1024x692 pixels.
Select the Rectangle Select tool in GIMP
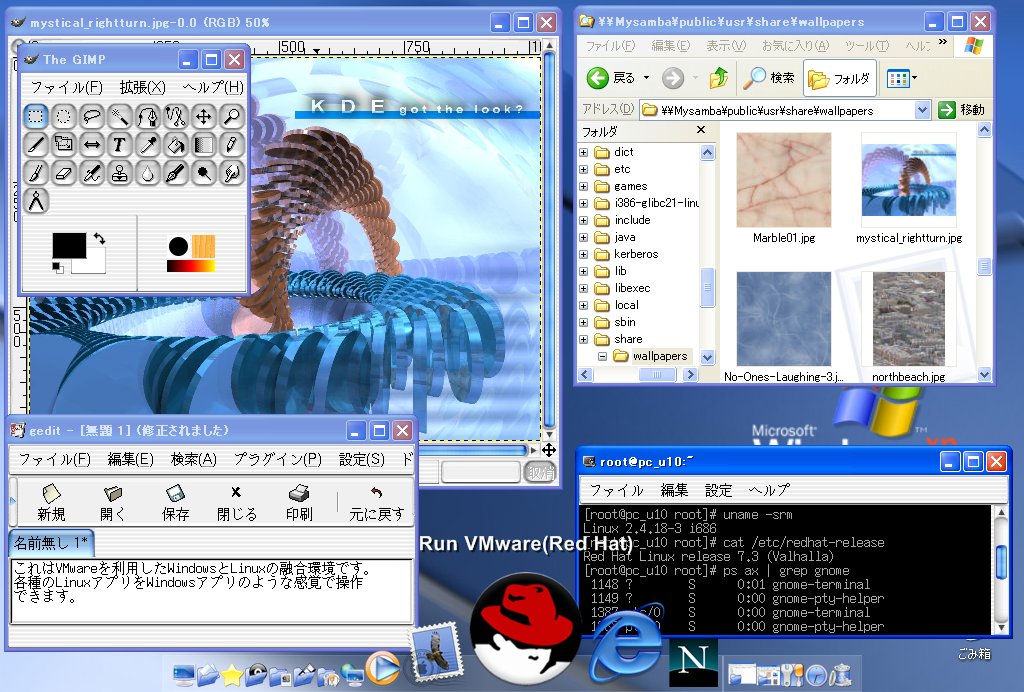click(x=35, y=117)
